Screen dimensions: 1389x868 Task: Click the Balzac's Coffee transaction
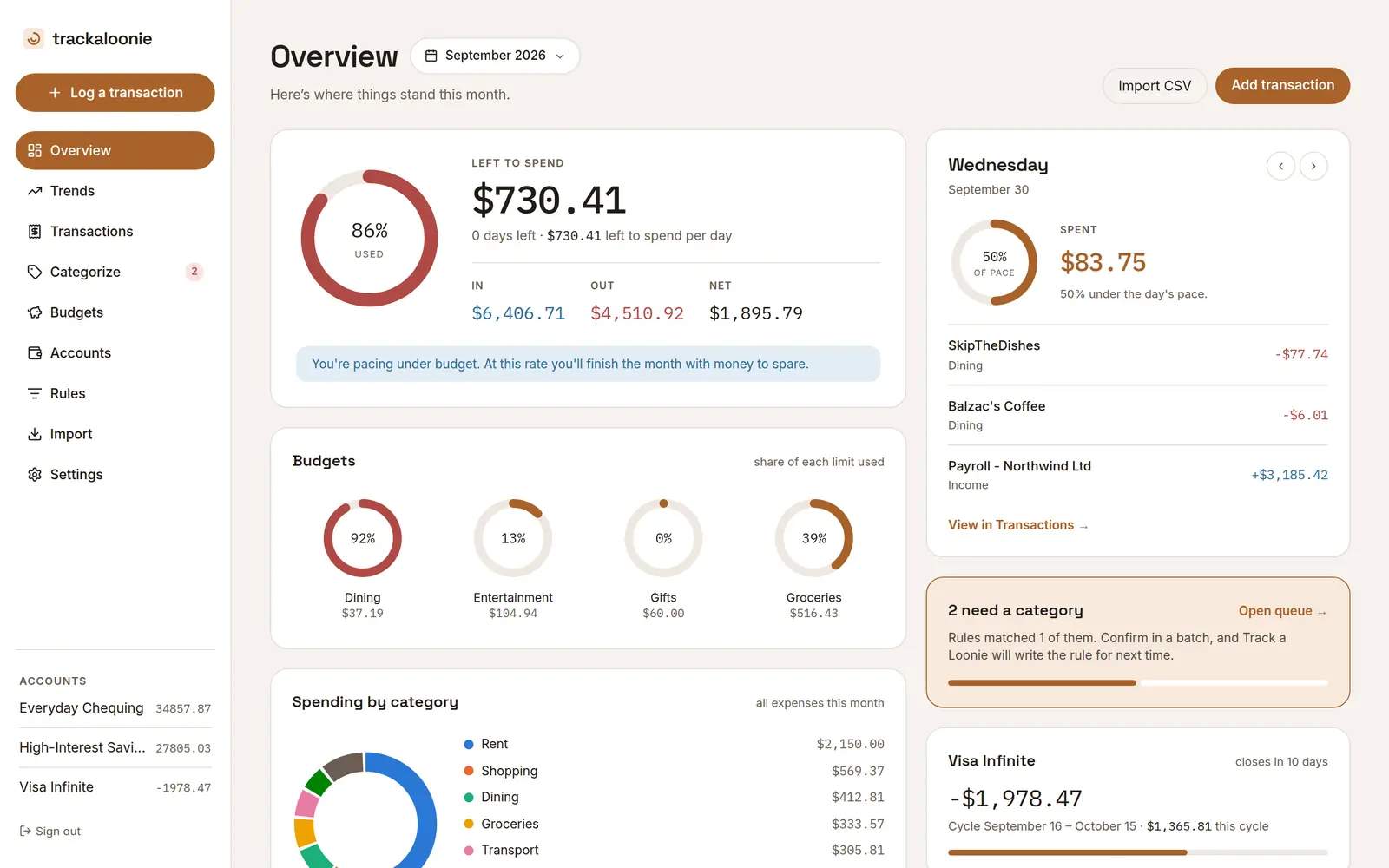(x=1138, y=415)
